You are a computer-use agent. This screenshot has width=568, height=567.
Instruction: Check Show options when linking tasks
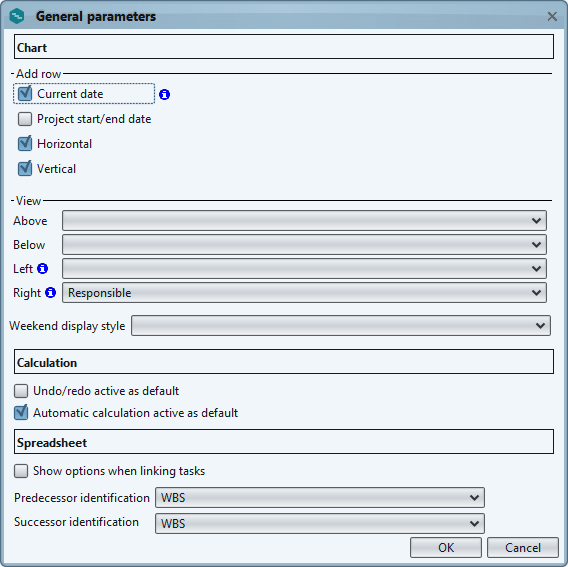[x=21, y=471]
